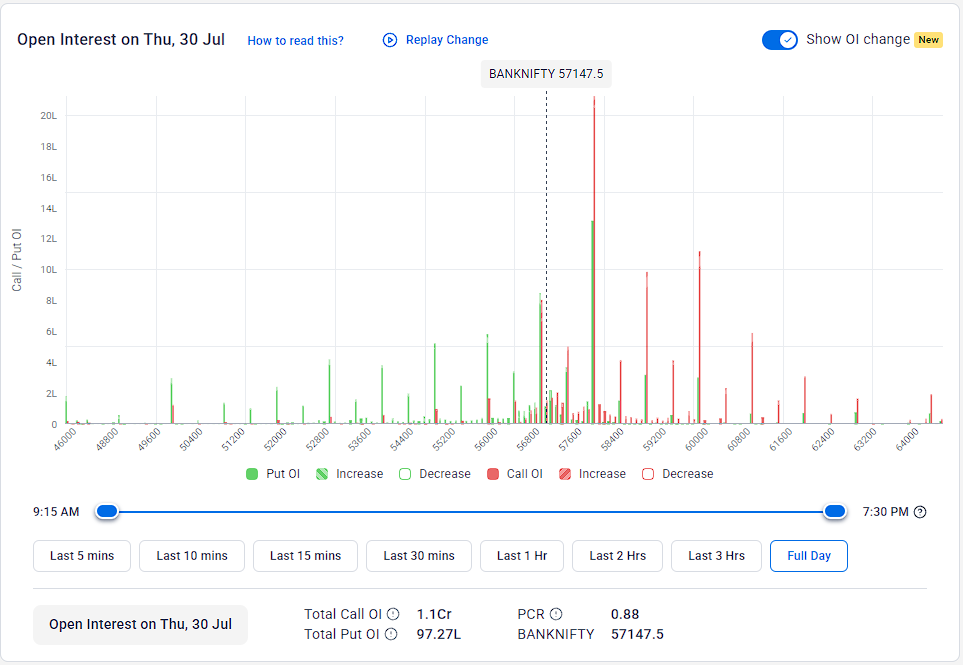Click the middle of the time range track
The width and height of the screenshot is (963, 665).
[470, 511]
